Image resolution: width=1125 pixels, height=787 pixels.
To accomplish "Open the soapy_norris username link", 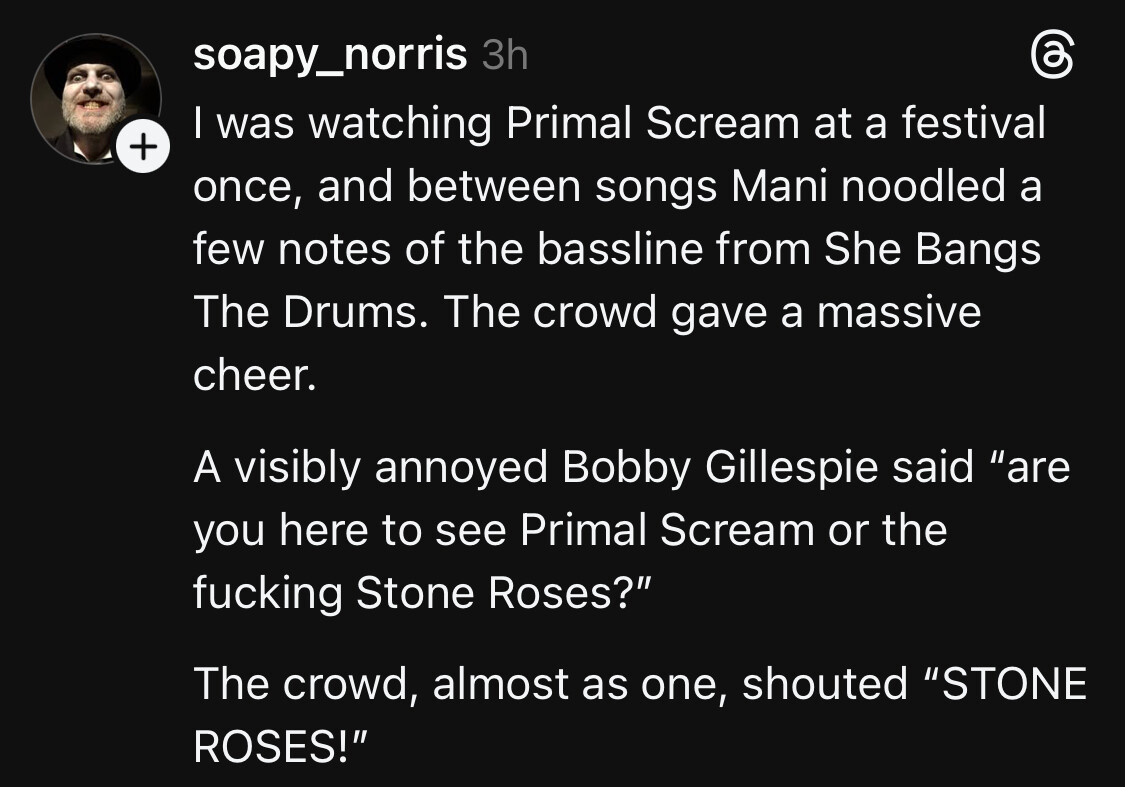I will point(329,56).
